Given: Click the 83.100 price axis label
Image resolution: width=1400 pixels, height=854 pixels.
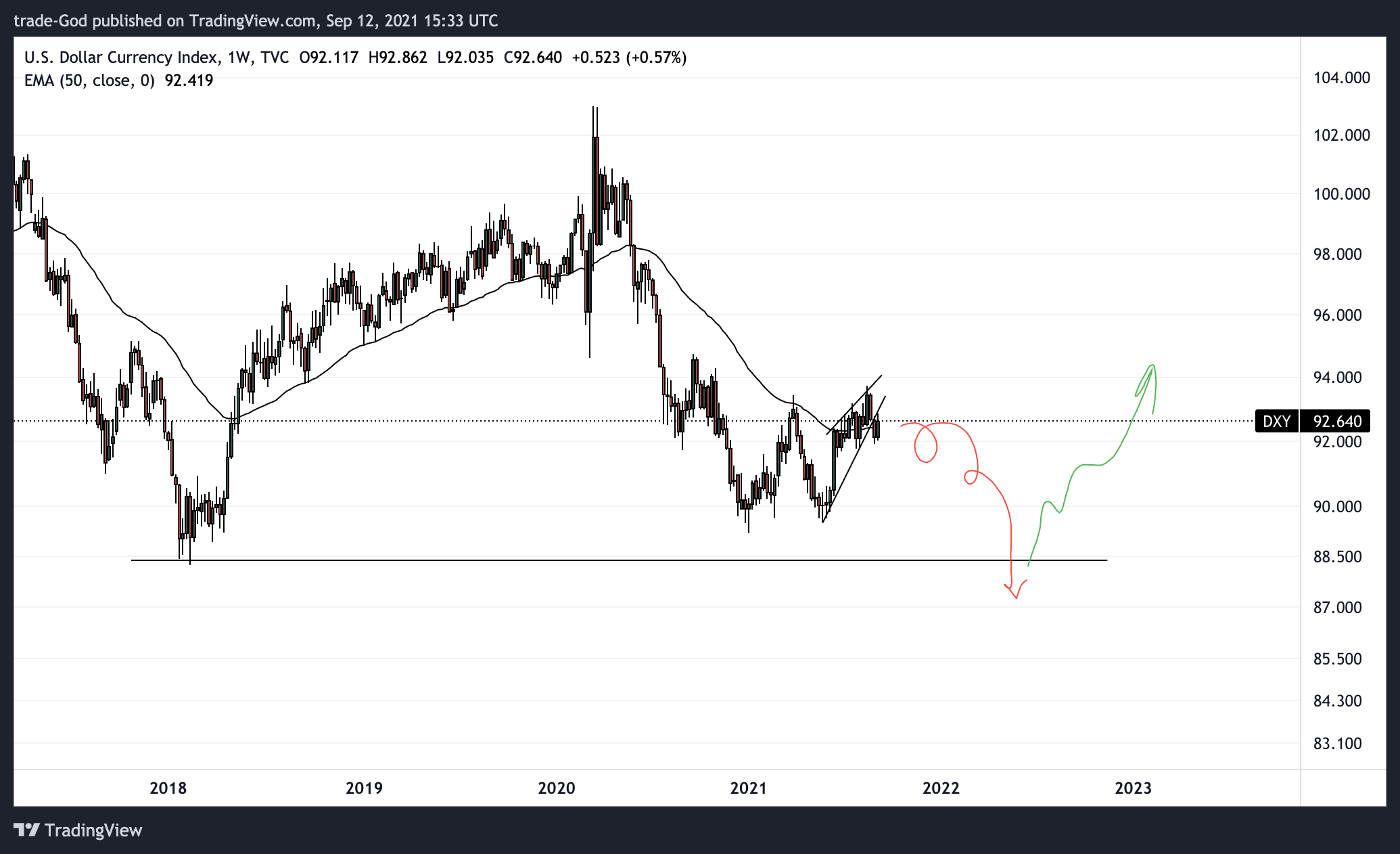Looking at the screenshot, I should click(1337, 744).
